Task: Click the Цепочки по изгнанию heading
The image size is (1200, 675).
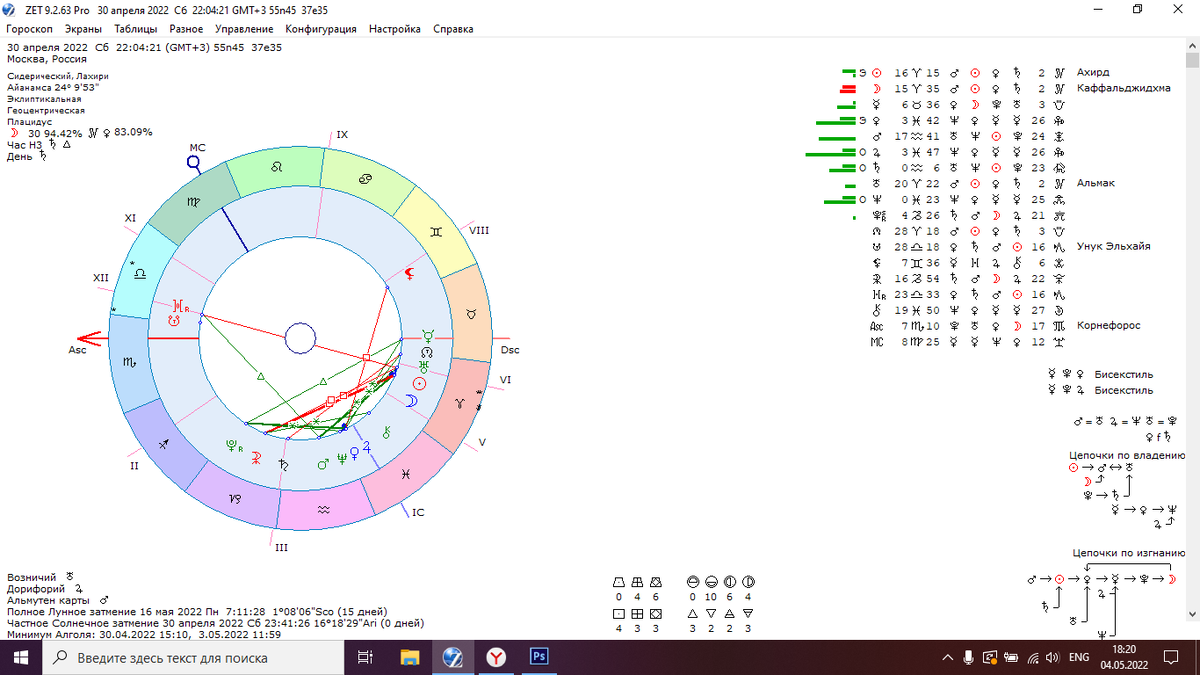Action: point(1128,552)
